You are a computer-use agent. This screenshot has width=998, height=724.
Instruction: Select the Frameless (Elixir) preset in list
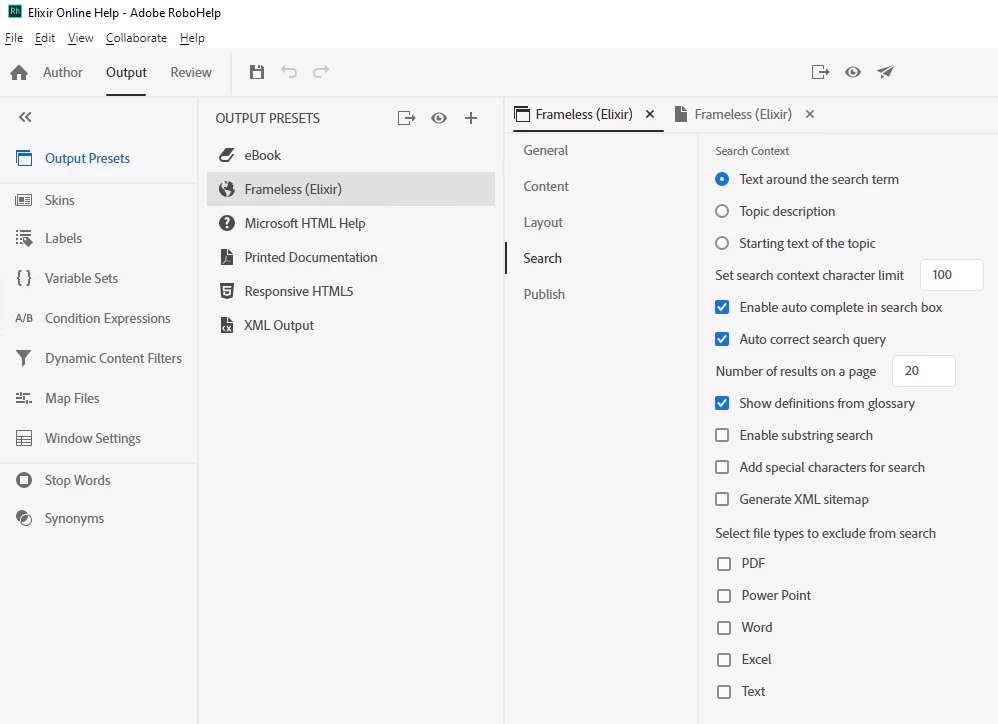351,189
